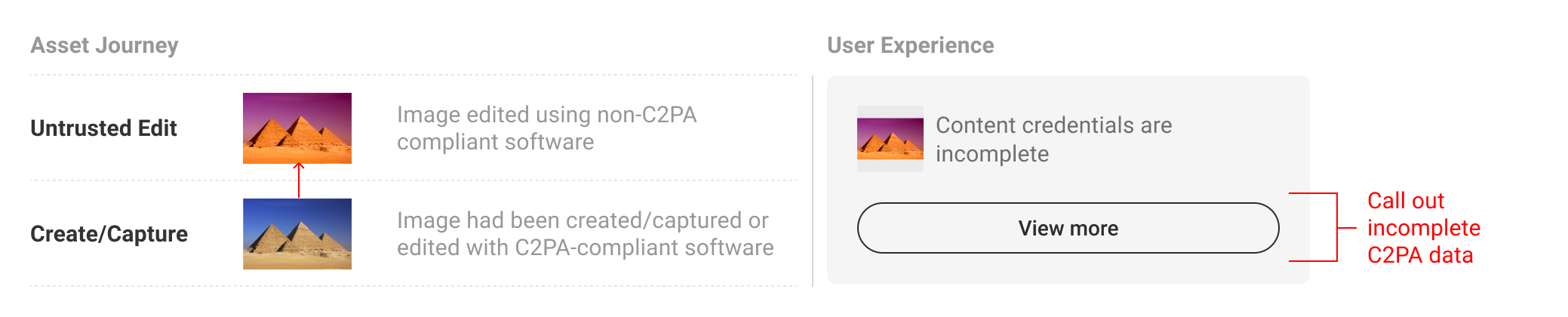Select the purple pyramids thumbnail in Untrusted Edit row
Screen dimensions: 1568x317
(x=297, y=128)
